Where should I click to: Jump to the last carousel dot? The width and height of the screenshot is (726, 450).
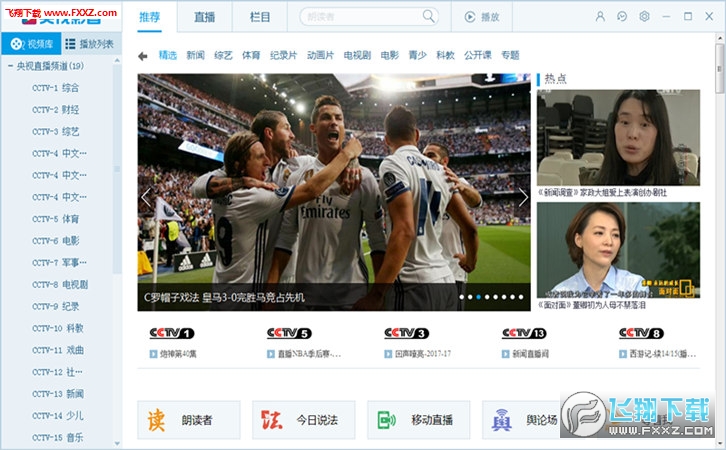521,297
